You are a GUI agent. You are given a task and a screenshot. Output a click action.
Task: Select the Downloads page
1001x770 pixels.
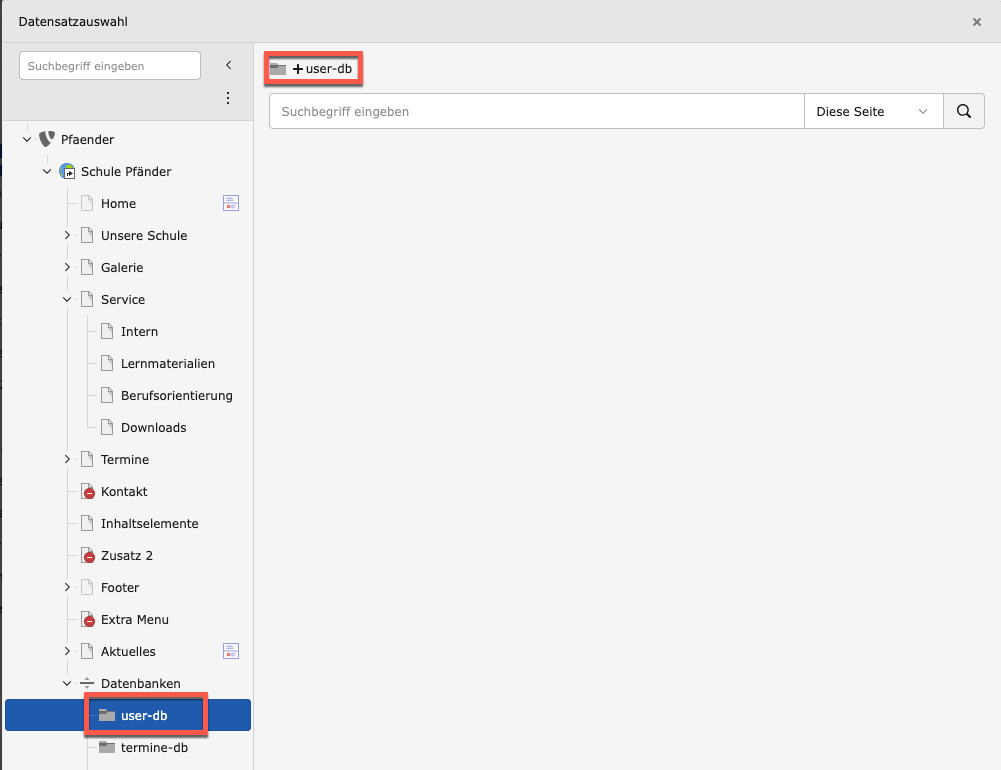pos(153,427)
